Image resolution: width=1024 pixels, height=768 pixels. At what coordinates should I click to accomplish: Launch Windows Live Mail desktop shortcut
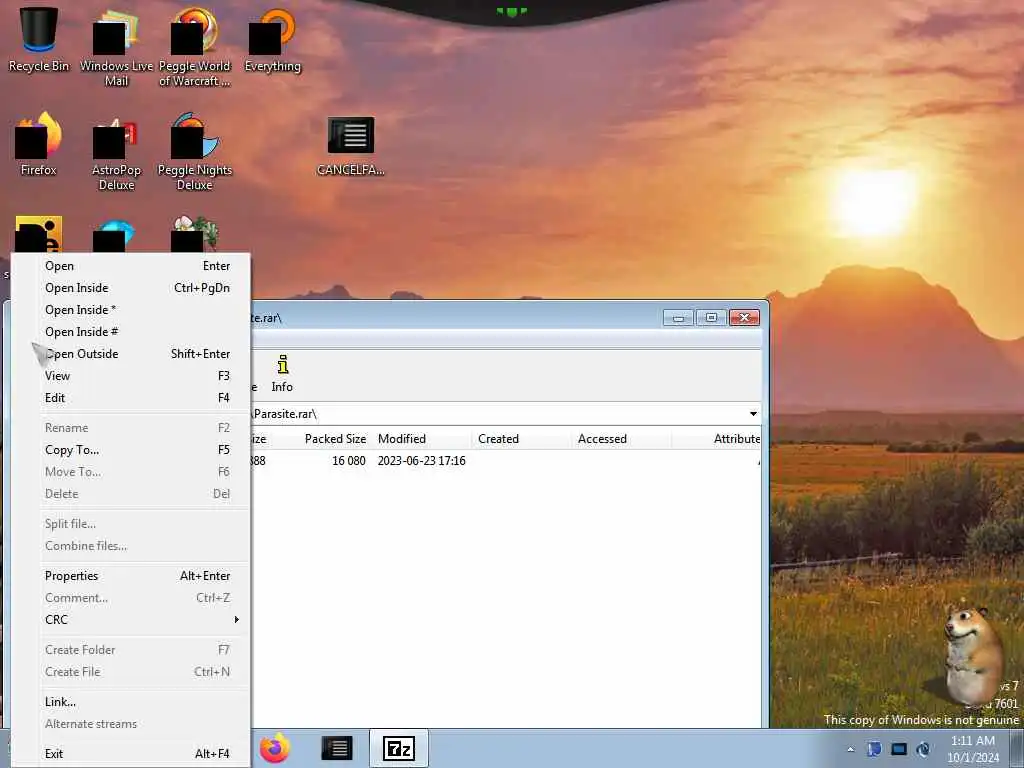coord(116,48)
